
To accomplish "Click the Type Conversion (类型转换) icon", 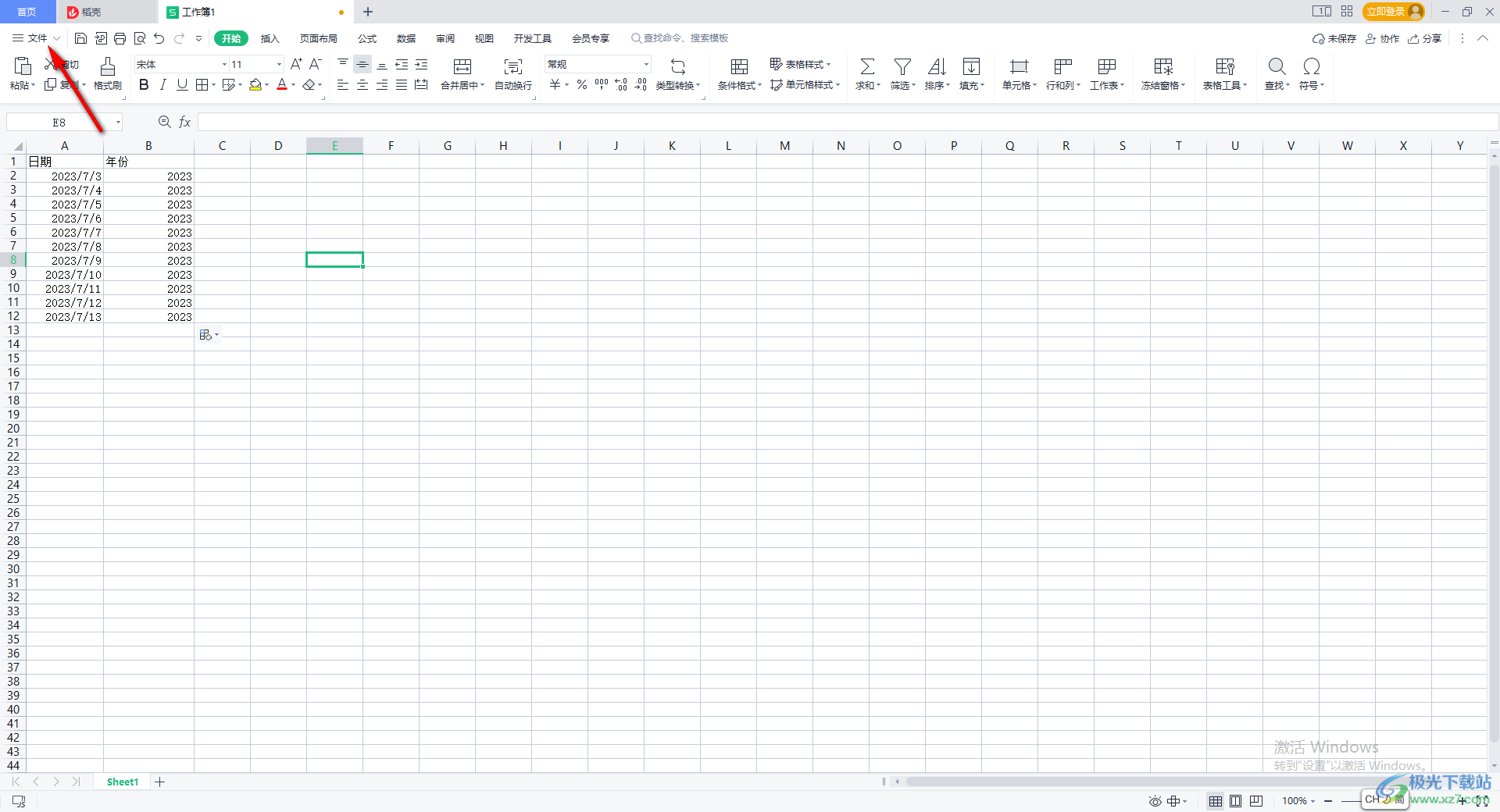I will click(678, 66).
